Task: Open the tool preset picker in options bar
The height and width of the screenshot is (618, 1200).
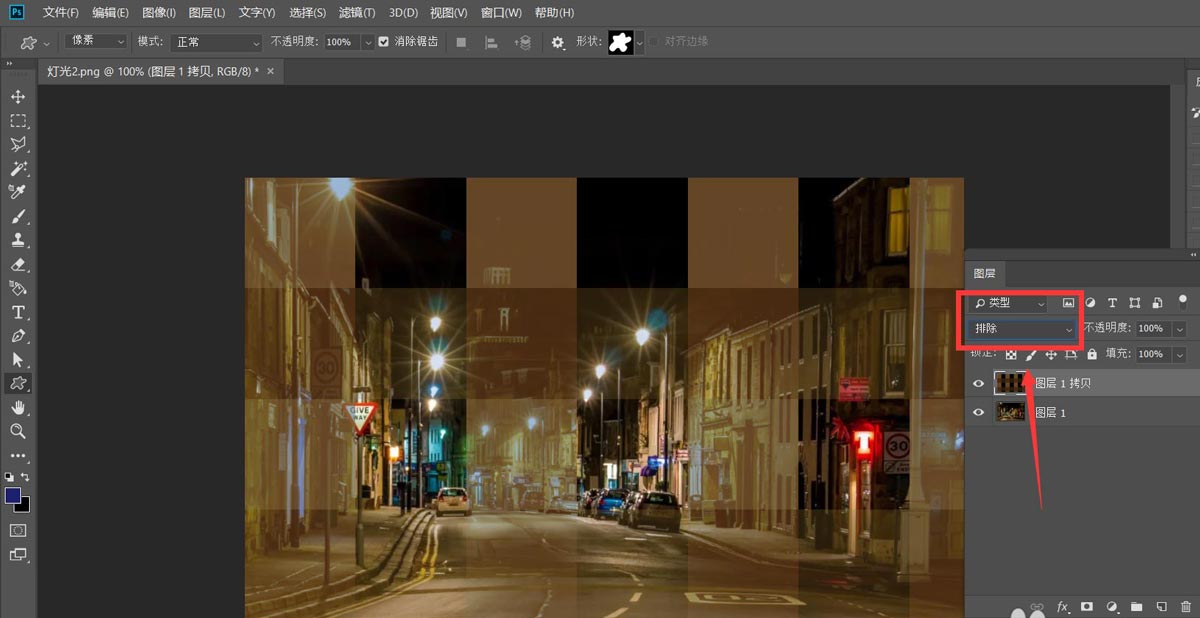Action: (x=34, y=42)
